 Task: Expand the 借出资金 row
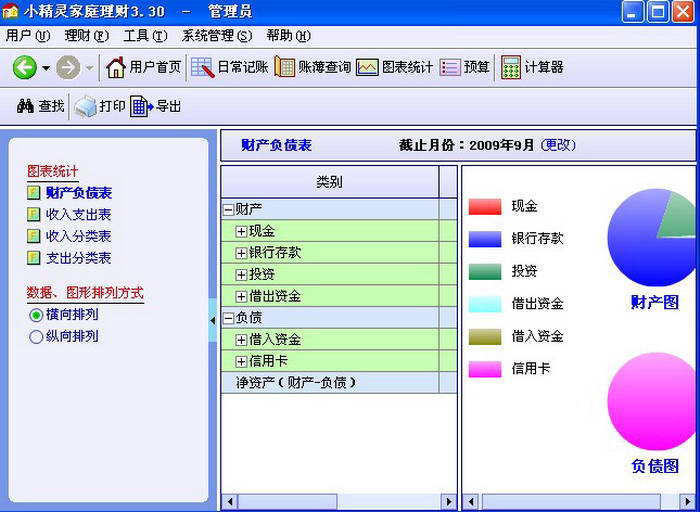[241, 296]
